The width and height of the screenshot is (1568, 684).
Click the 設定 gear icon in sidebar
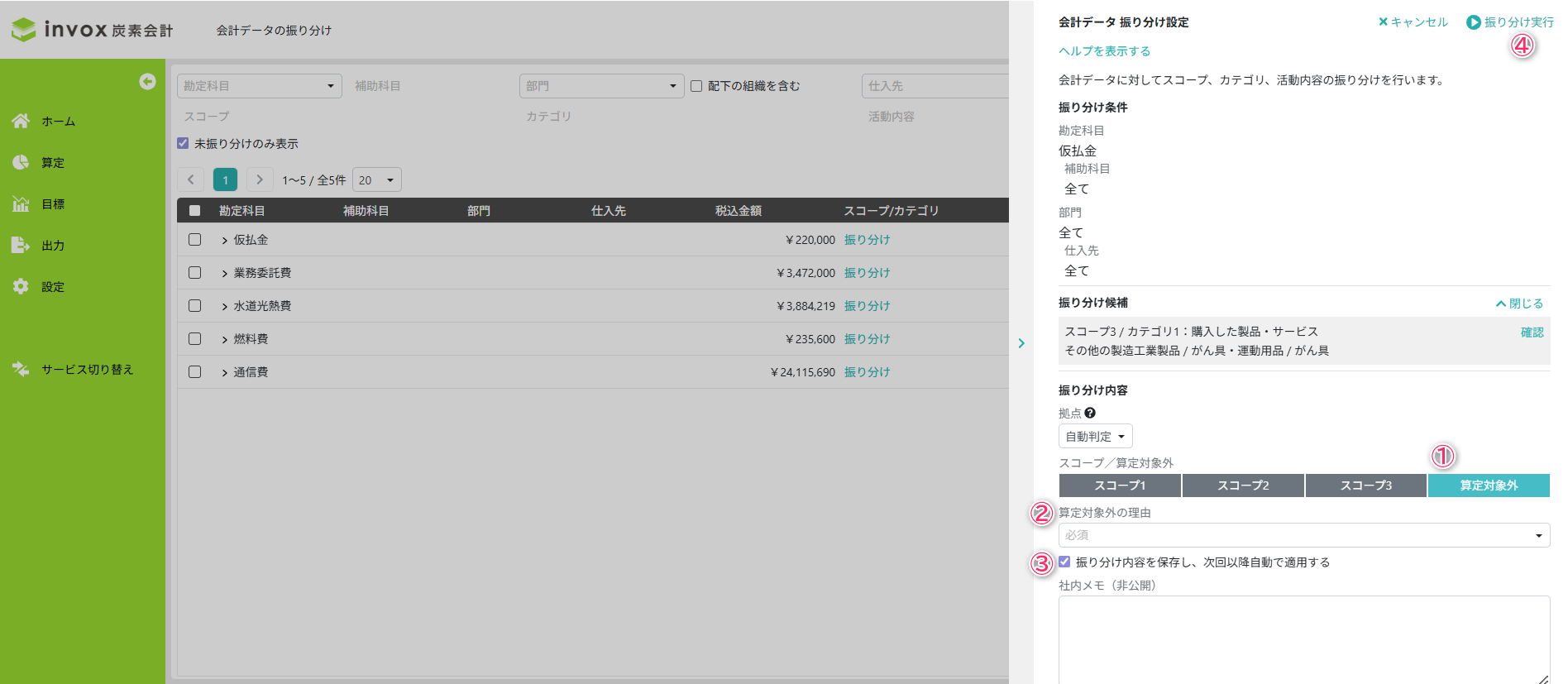tap(21, 286)
